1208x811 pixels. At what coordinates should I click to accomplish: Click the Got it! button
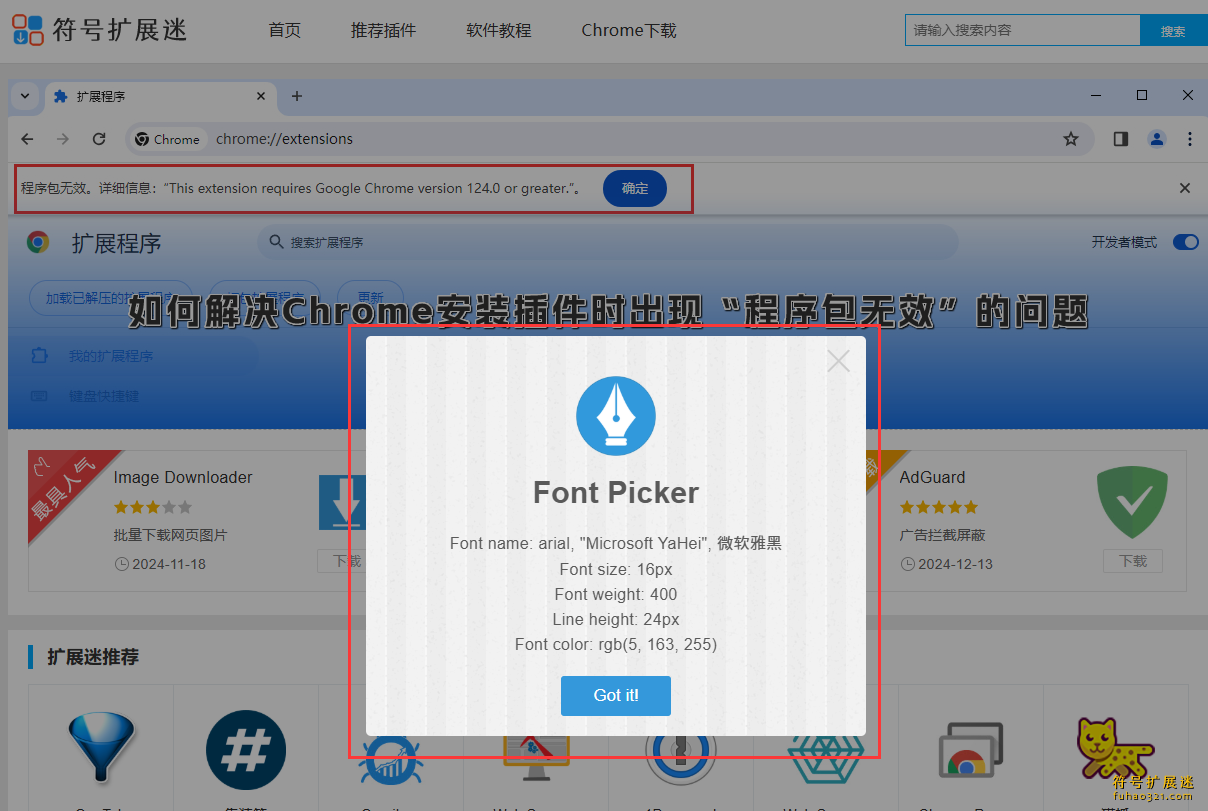[616, 695]
